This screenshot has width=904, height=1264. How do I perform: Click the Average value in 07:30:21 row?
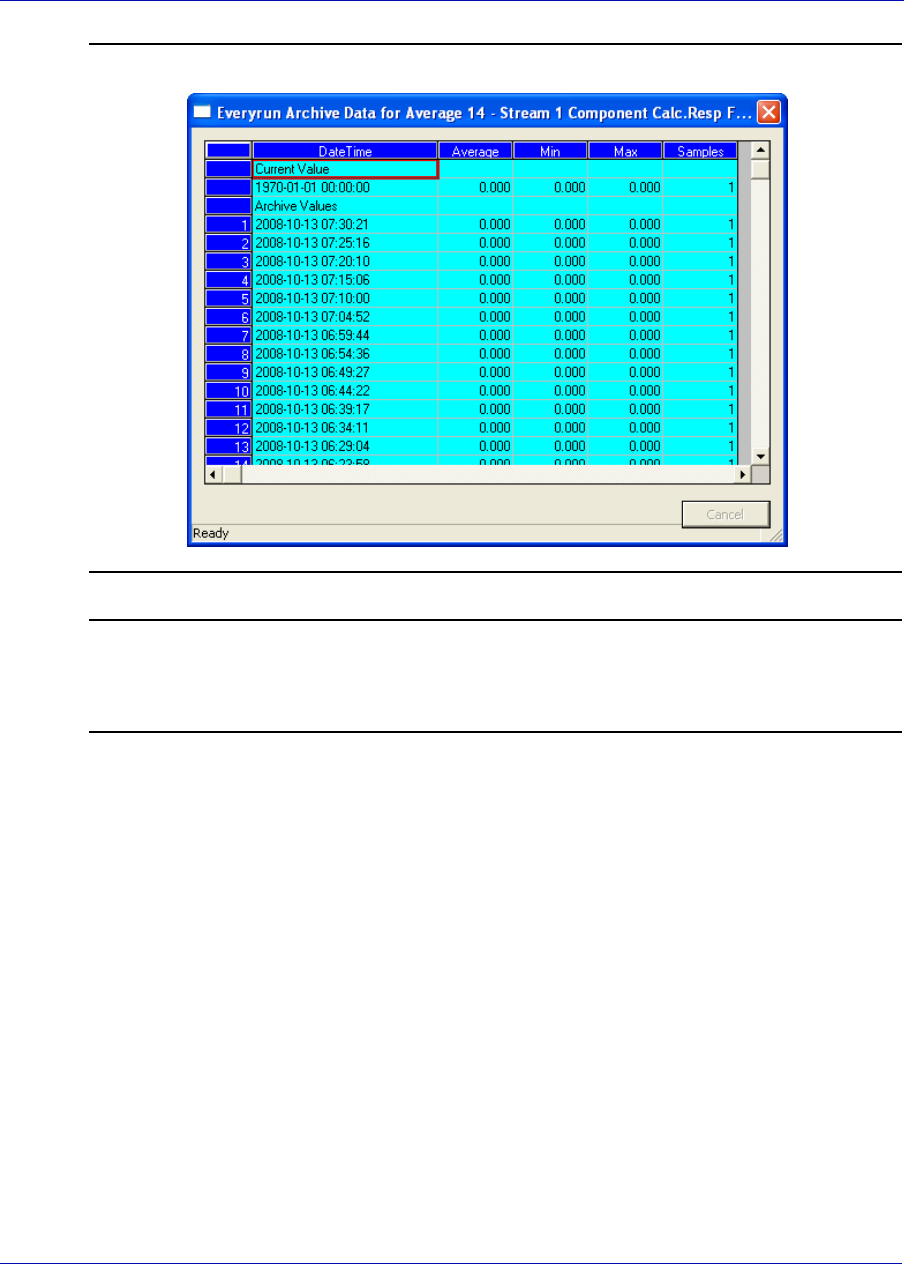coord(475,224)
